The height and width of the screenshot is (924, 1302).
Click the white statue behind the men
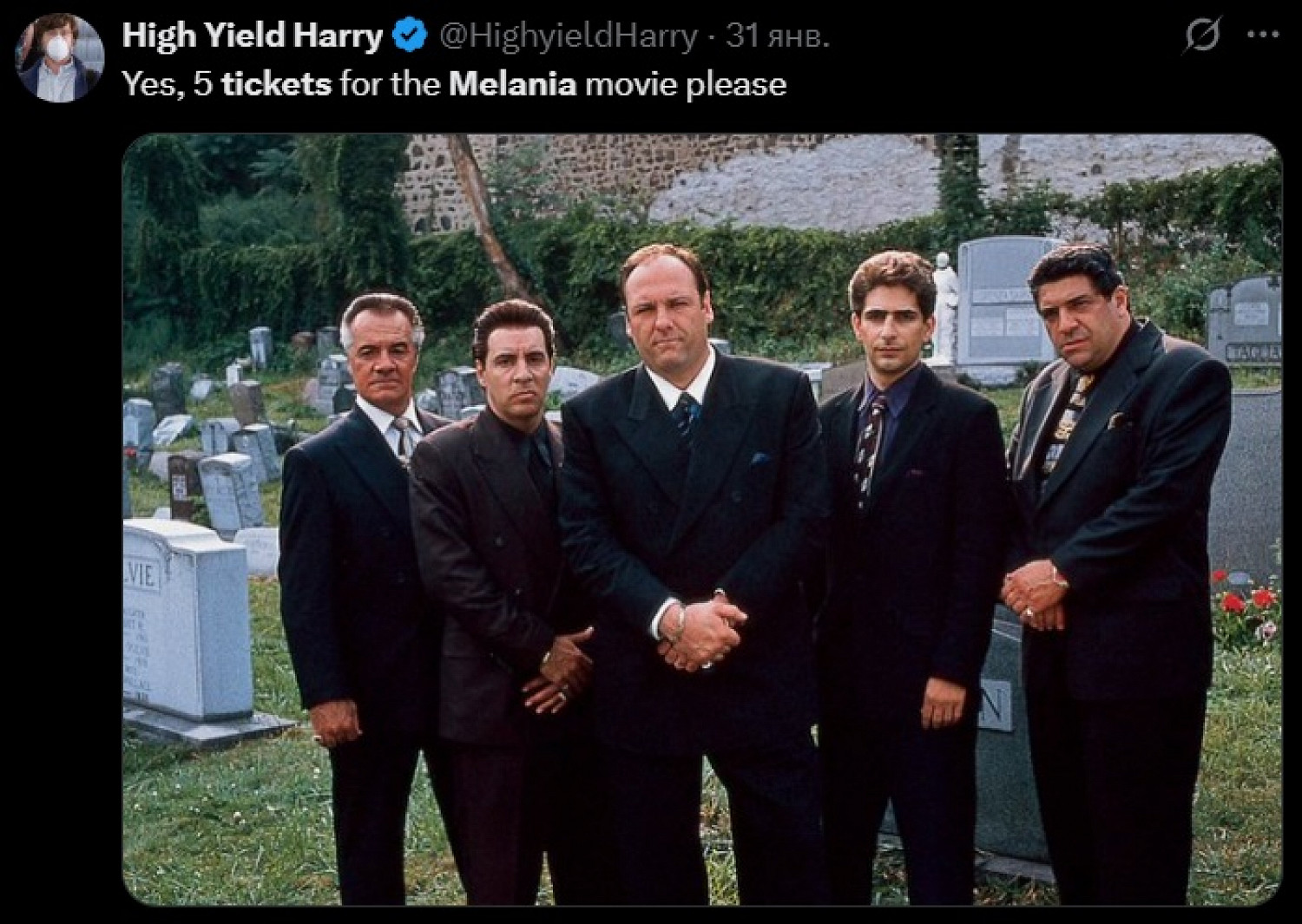pyautogui.click(x=944, y=308)
